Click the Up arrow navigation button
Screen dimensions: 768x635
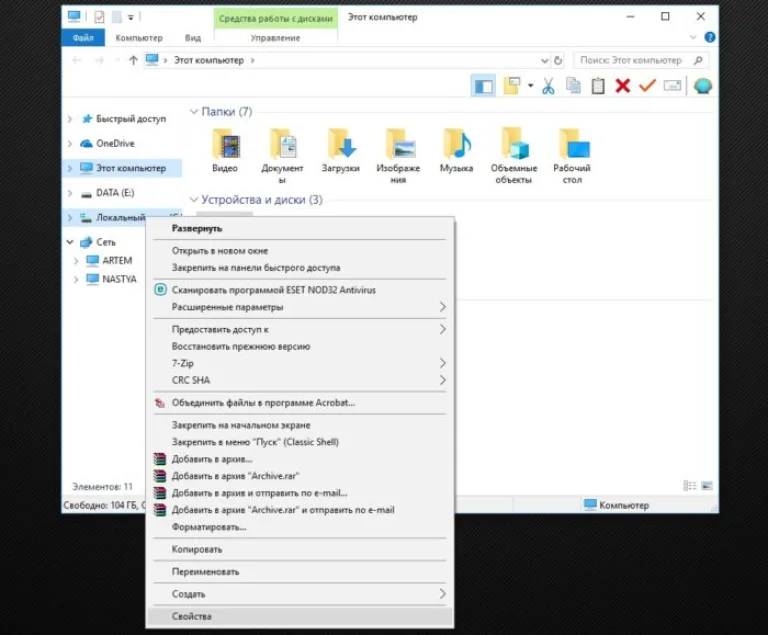133,60
